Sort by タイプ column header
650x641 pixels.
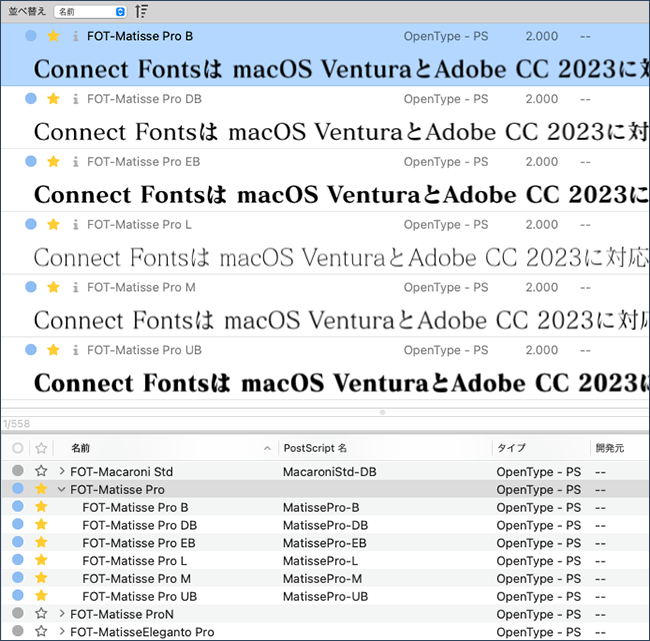pyautogui.click(x=511, y=448)
